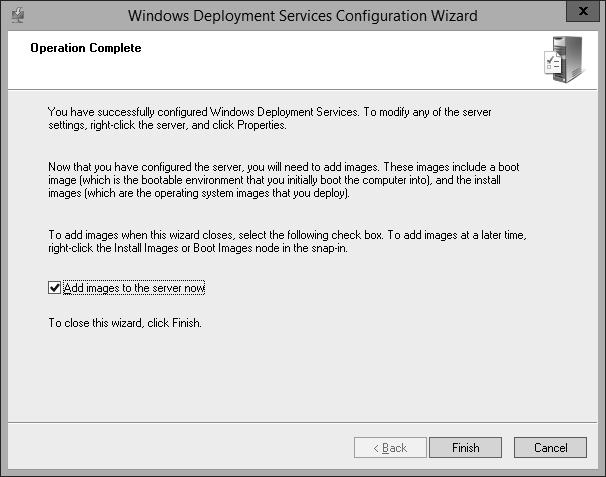Click the wizard system icon in title bar

17,15
